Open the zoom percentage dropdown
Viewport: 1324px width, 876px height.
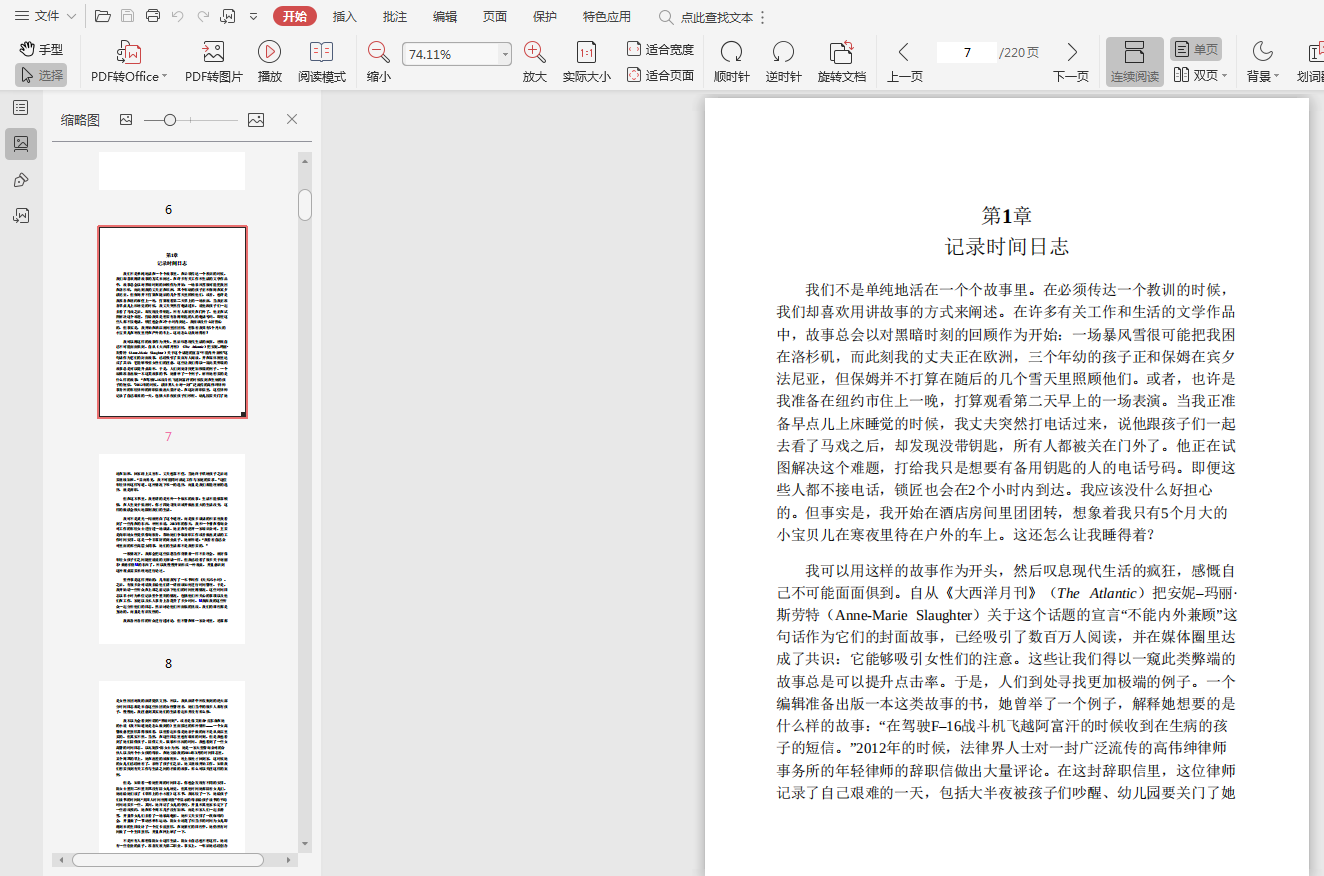pyautogui.click(x=505, y=55)
